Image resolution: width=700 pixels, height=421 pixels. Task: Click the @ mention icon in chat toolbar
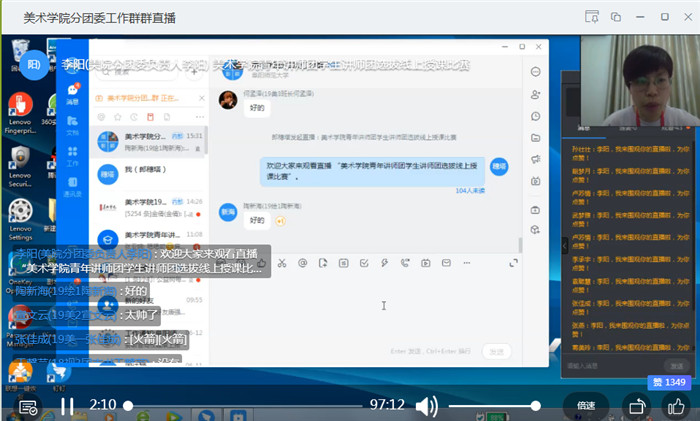pos(303,263)
